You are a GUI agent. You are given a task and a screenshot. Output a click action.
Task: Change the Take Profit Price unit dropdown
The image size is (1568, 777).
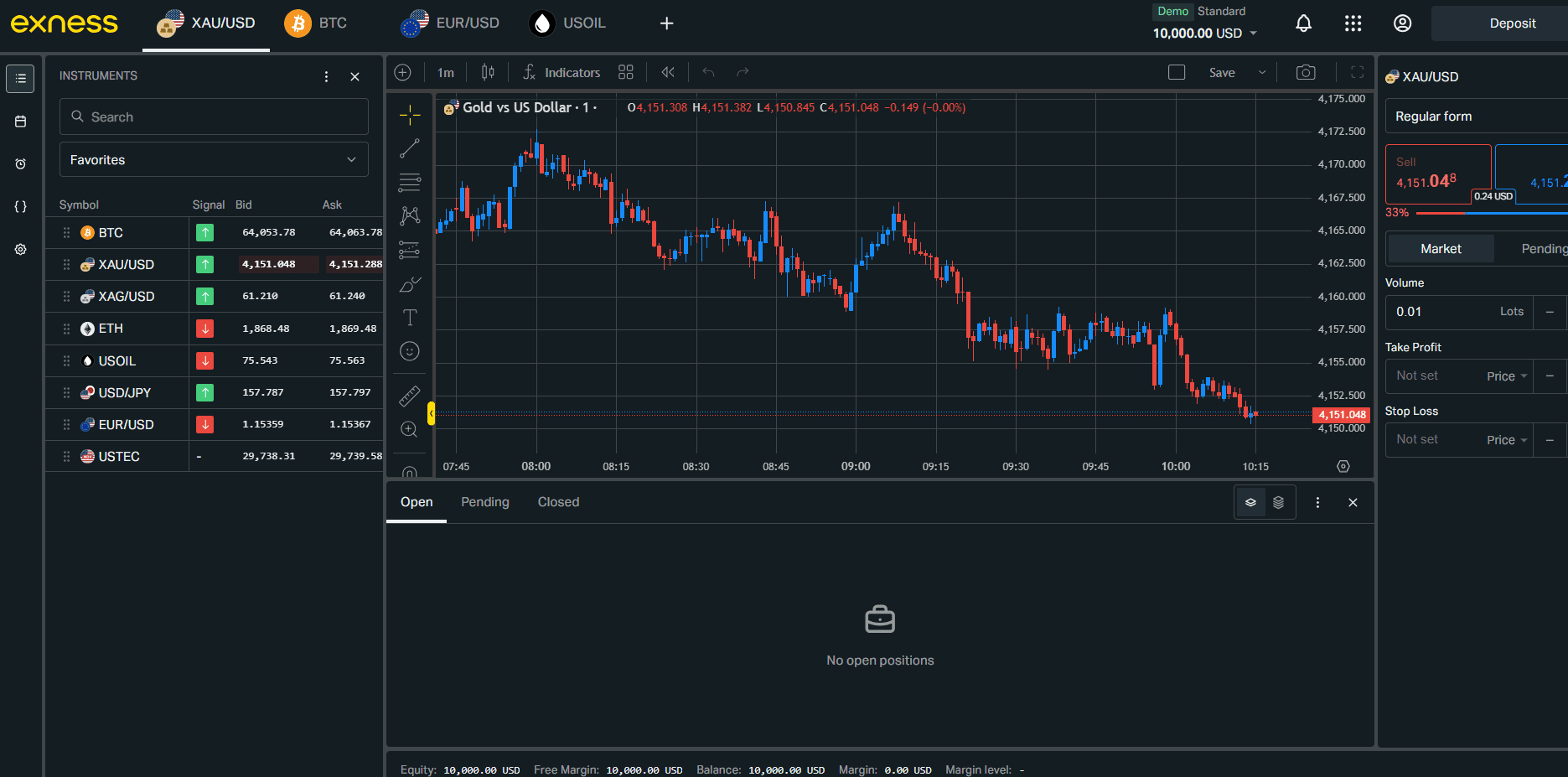coord(1507,376)
